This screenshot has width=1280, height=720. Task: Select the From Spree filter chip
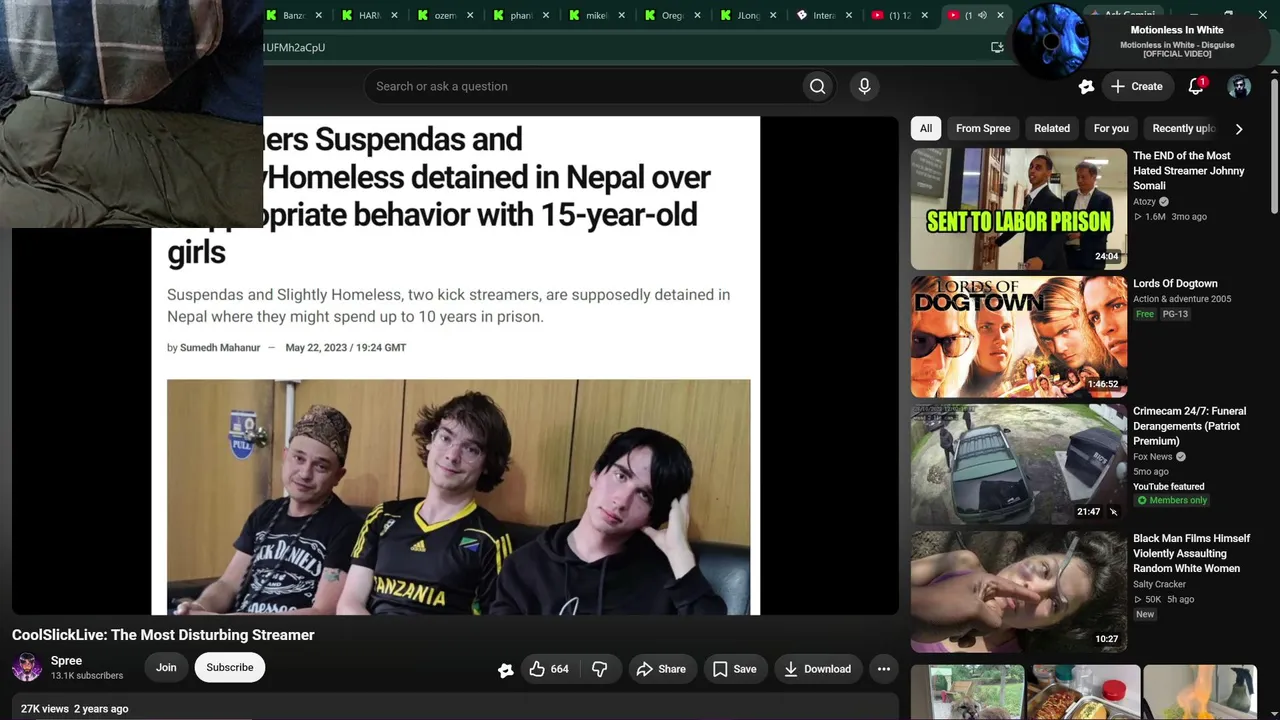click(983, 128)
